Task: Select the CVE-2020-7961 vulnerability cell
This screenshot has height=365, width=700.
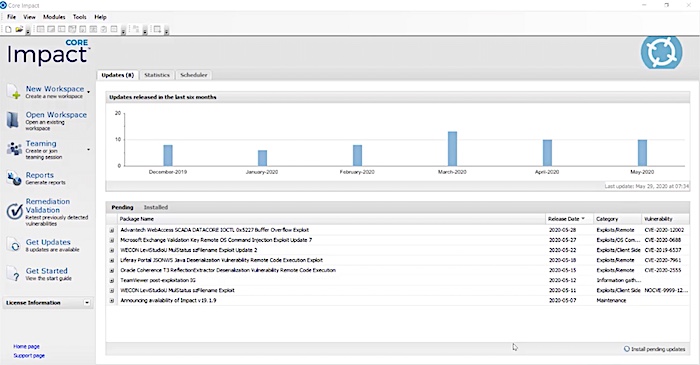Action: [663, 260]
